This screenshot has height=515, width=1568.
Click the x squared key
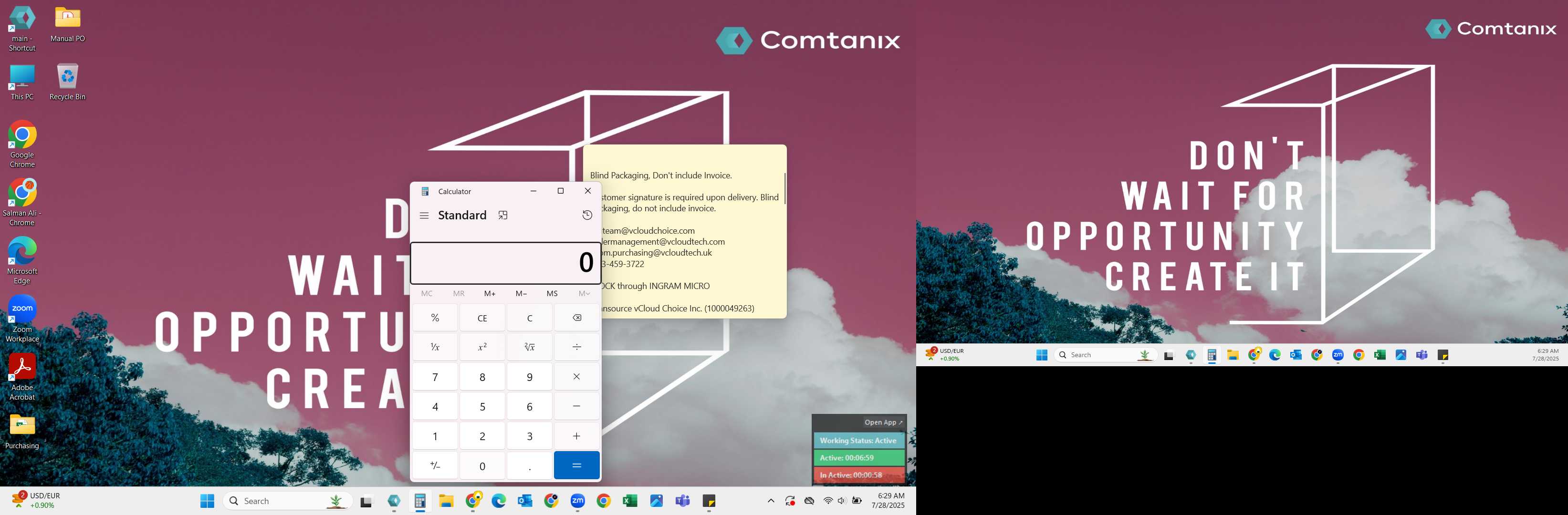[x=482, y=347]
